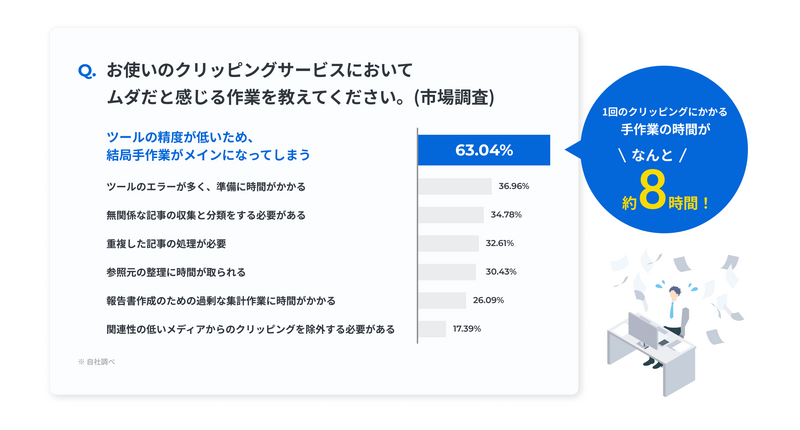The height and width of the screenshot is (430, 800).
Task: Click the bubble text 手作業の時間が
Action: [x=665, y=130]
